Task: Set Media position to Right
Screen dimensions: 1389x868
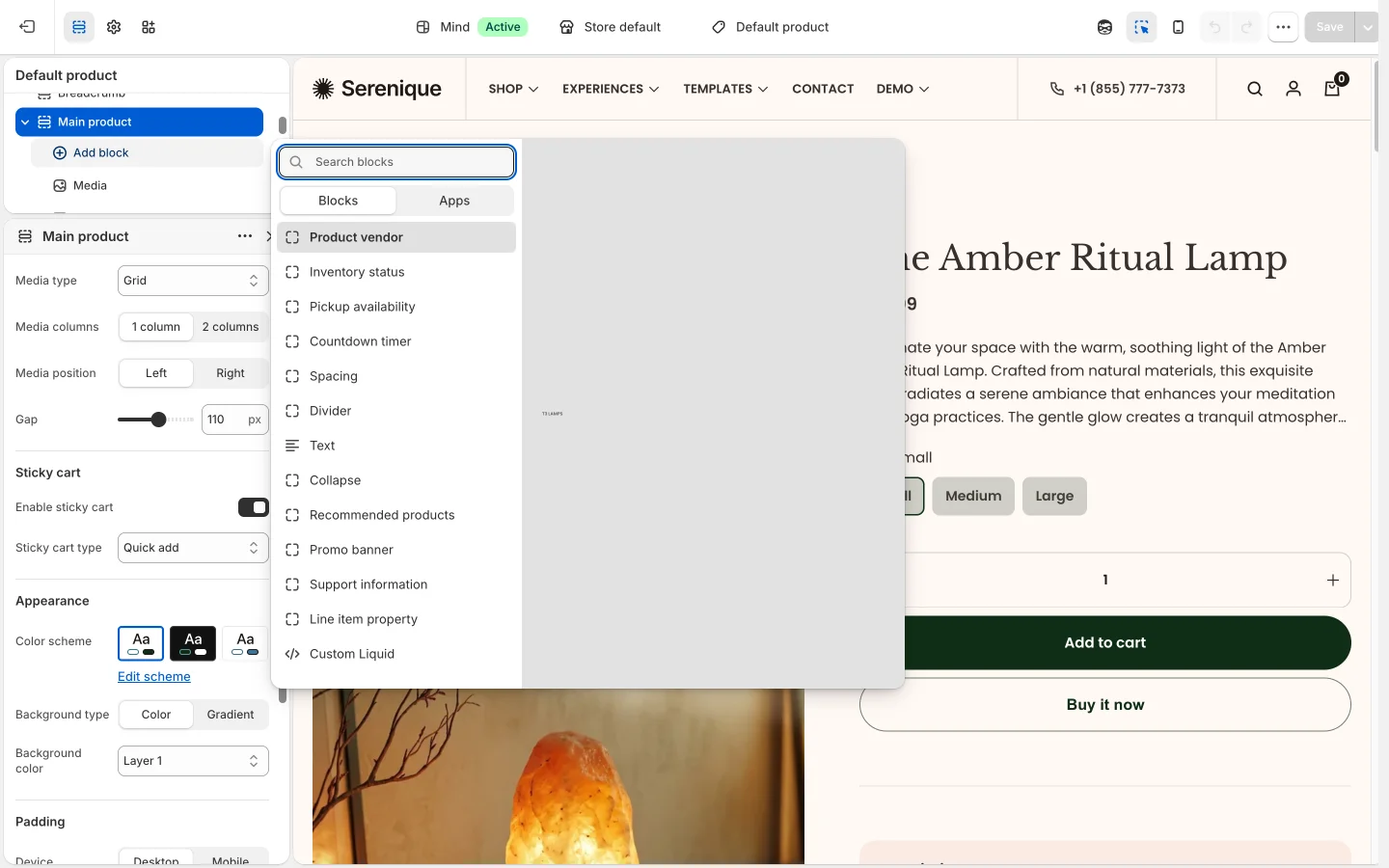Action: 231,373
